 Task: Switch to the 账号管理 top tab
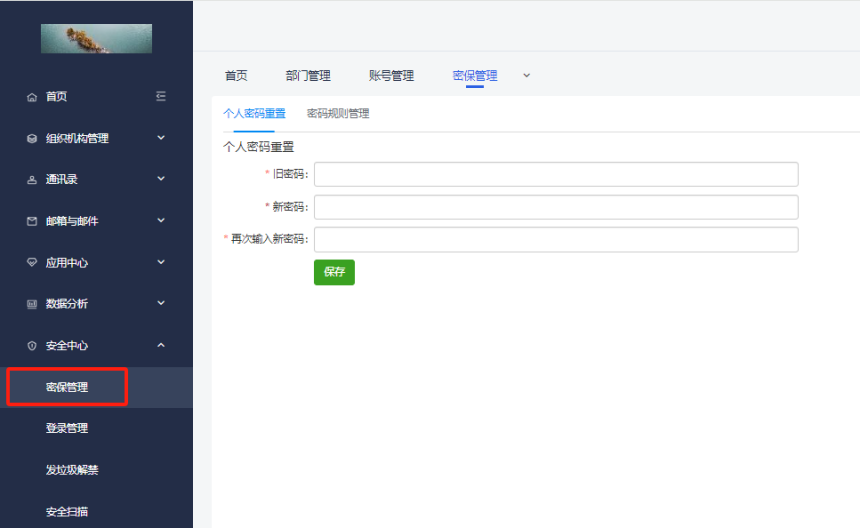tap(392, 76)
